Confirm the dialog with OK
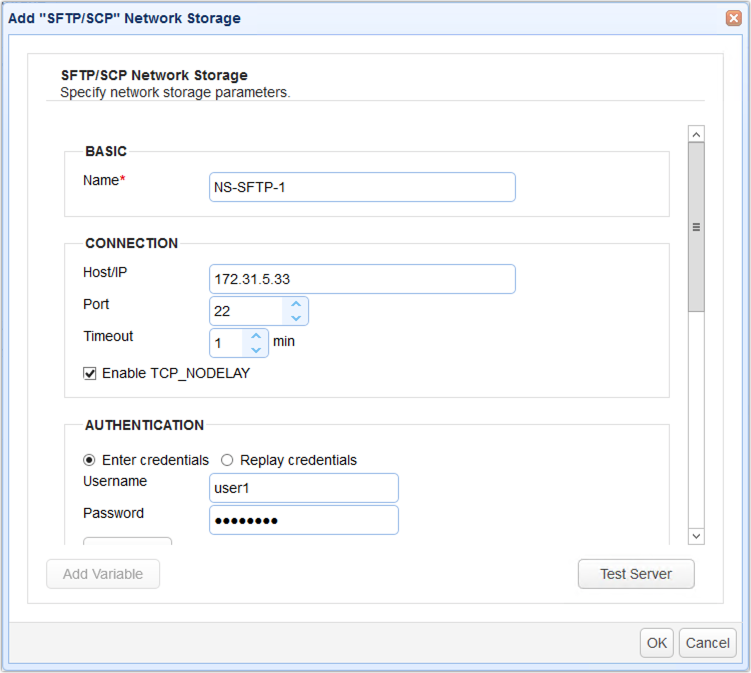Image resolution: width=751 pixels, height=673 pixels. click(x=656, y=643)
